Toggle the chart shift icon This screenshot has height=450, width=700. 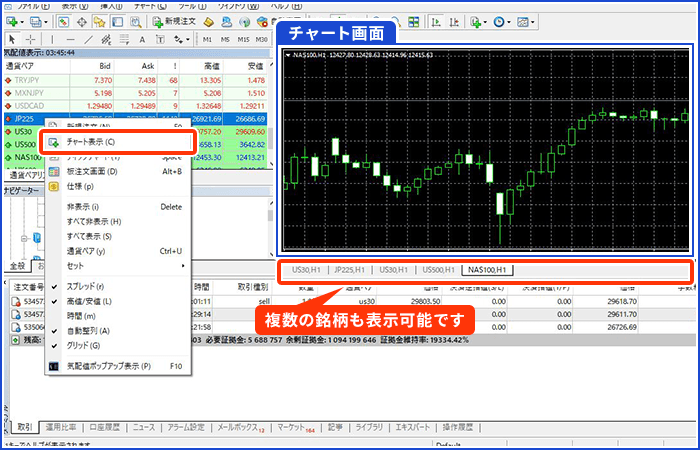454,21
